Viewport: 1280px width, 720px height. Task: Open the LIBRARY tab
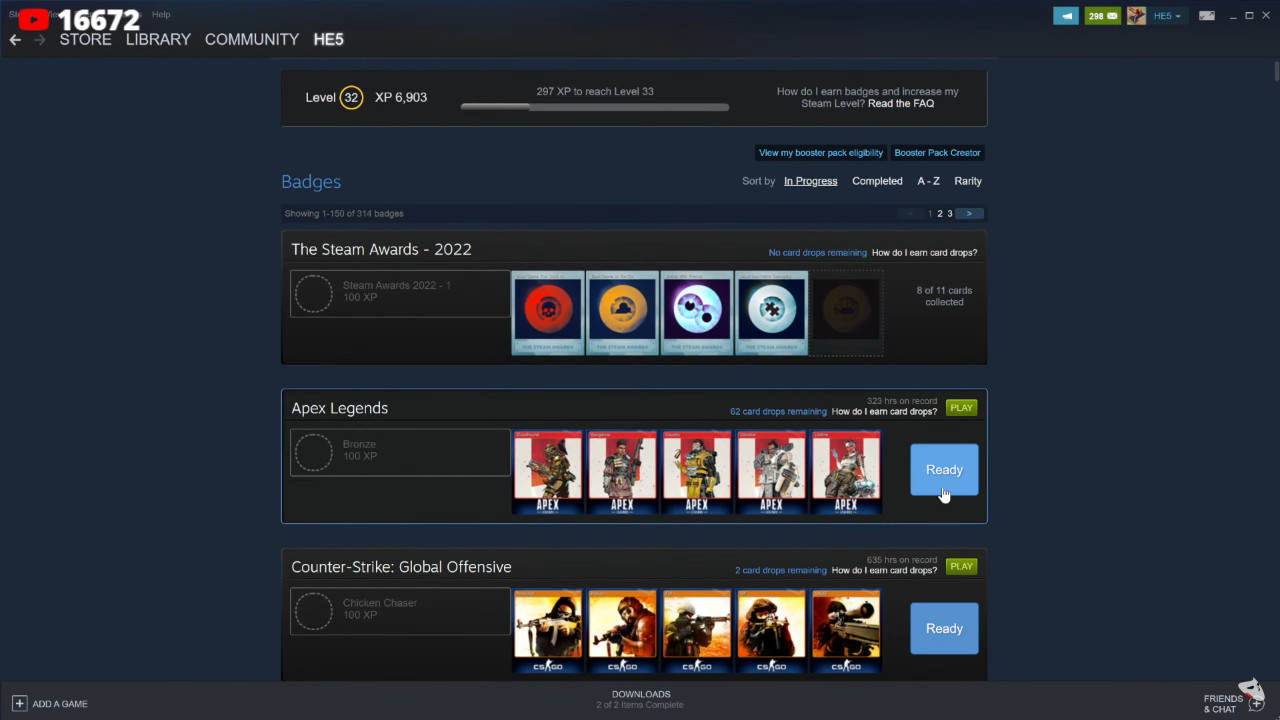[x=158, y=40]
